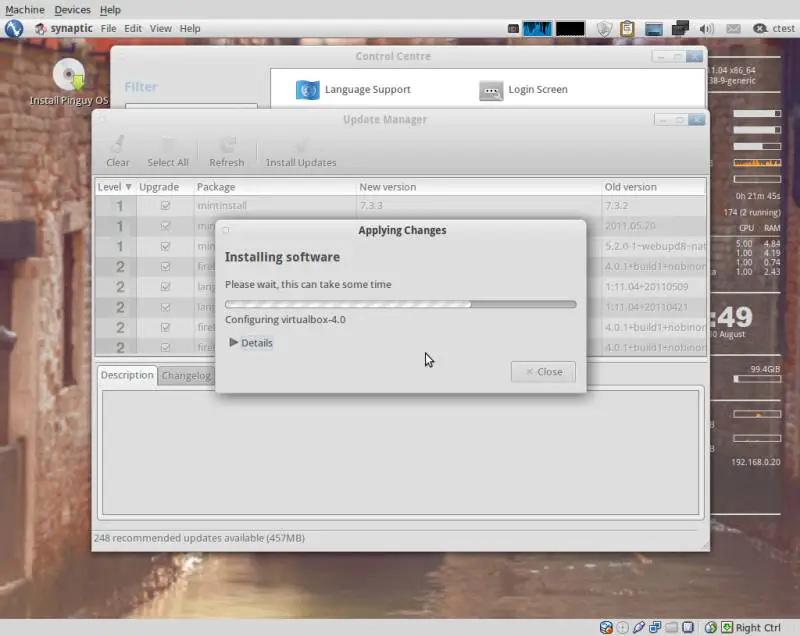Click Clear in the Update Manager toolbar

[x=118, y=151]
